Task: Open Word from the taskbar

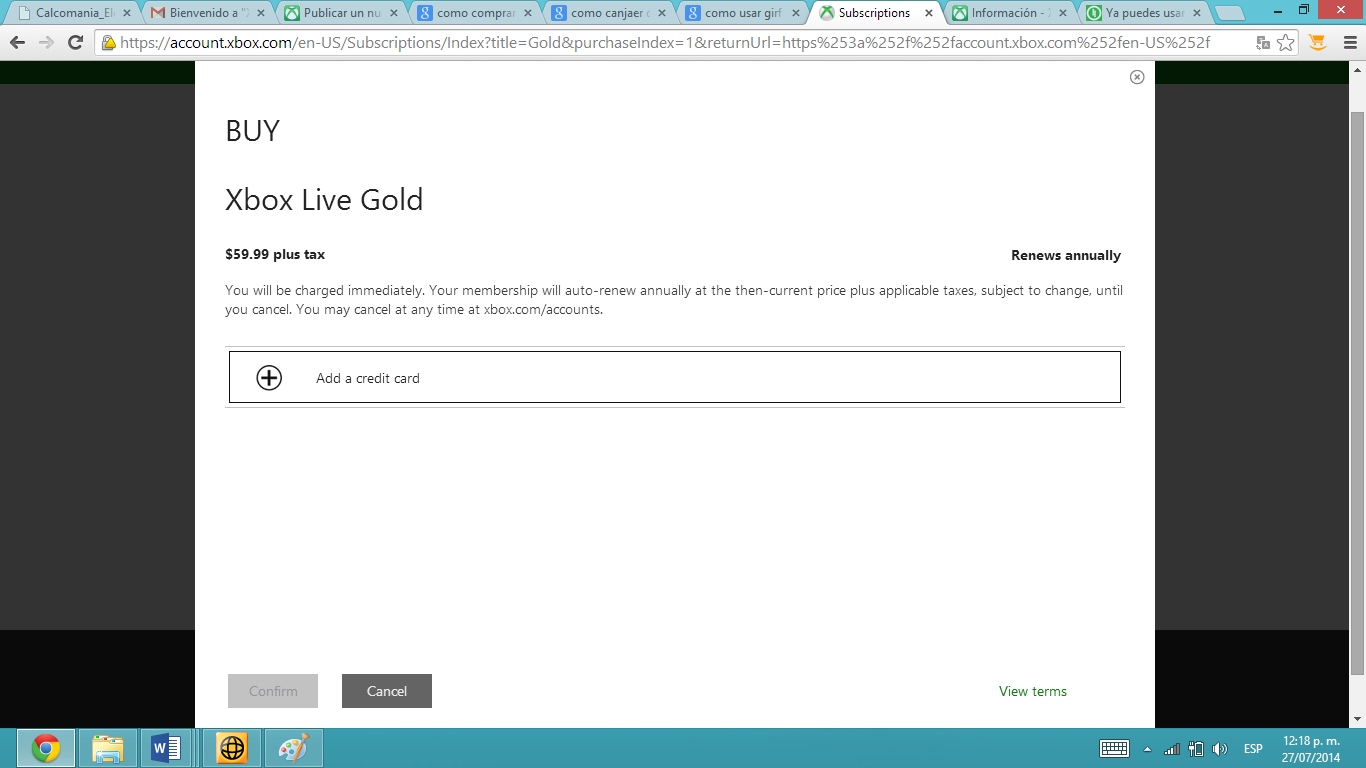Action: (166, 748)
